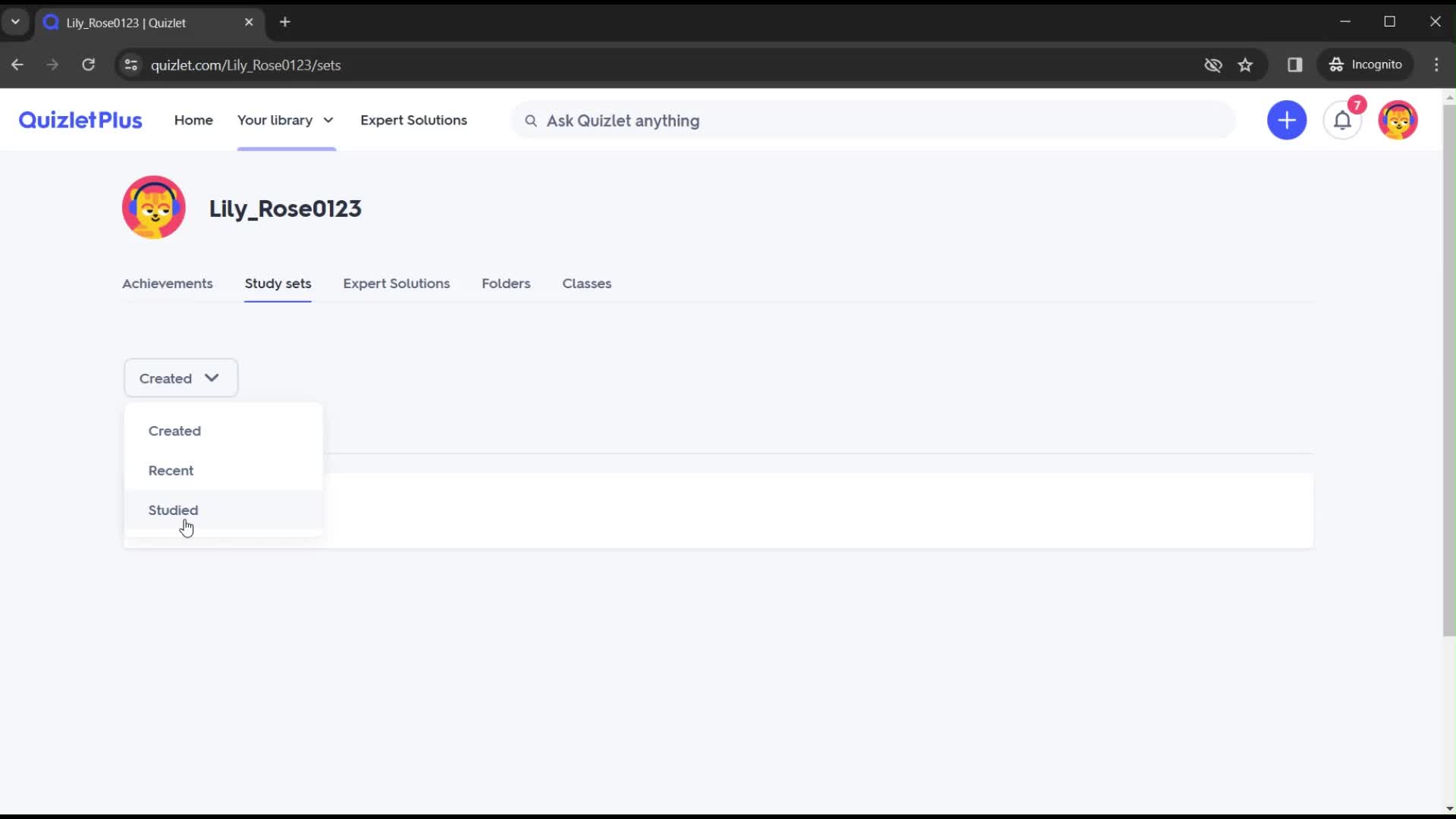Select Recent from the sort dropdown
The width and height of the screenshot is (1456, 819).
coord(171,470)
